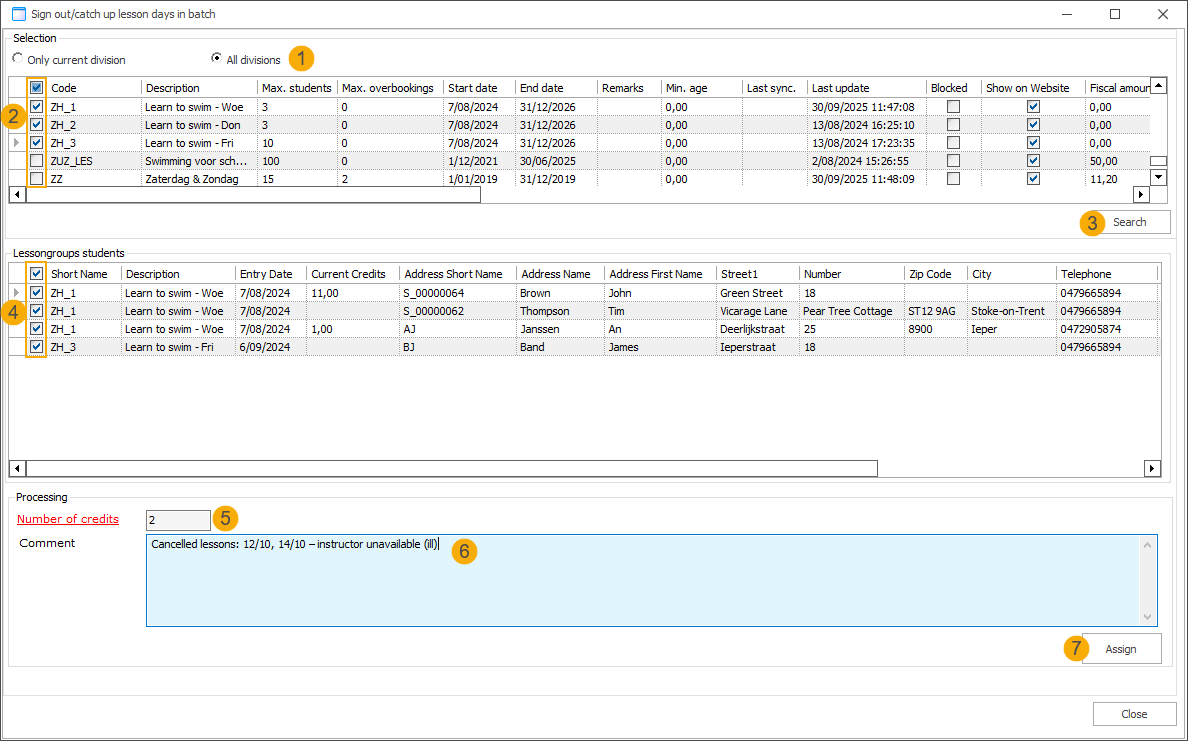This screenshot has height=741, width=1188.
Task: Uncheck the select-all checkbox in Lessongroups students
Action: (35, 272)
